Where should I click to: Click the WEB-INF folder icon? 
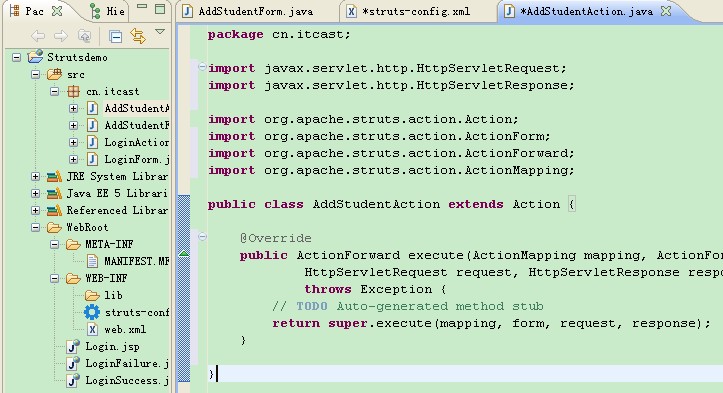click(73, 278)
